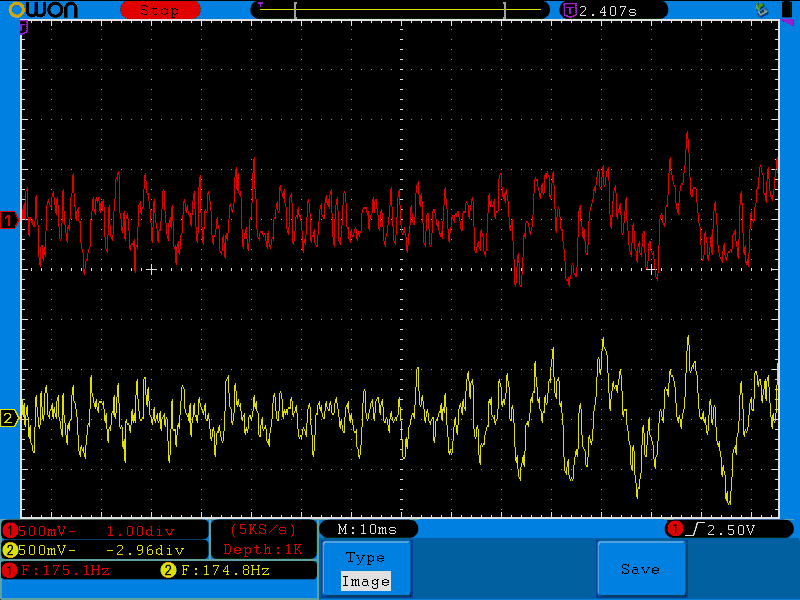Screen dimensions: 800x600
Task: Click the trigger level 2.50V readout
Action: pos(731,530)
